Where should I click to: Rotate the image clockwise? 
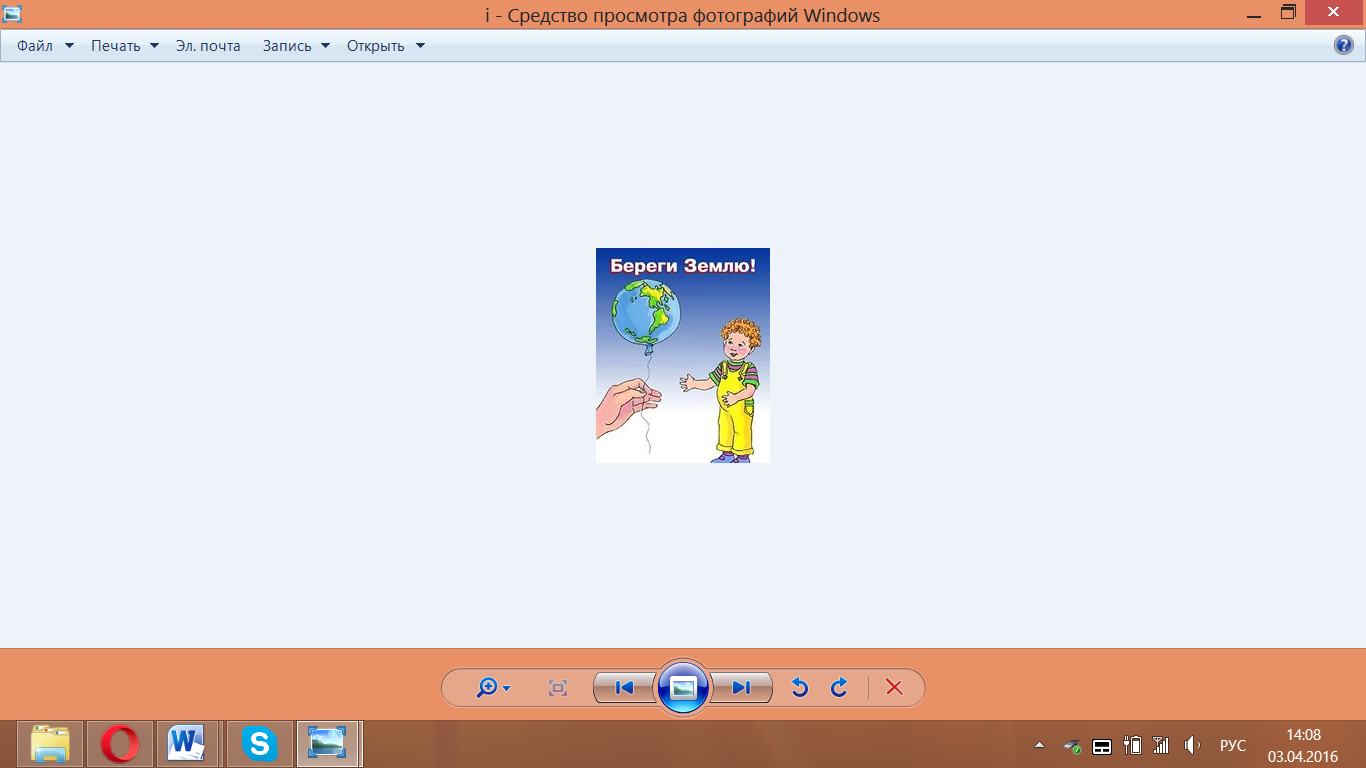pos(839,688)
